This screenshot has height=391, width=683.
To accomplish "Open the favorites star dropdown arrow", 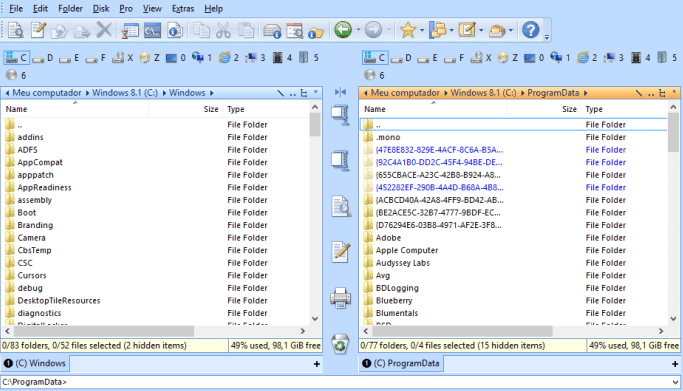I will (x=422, y=30).
